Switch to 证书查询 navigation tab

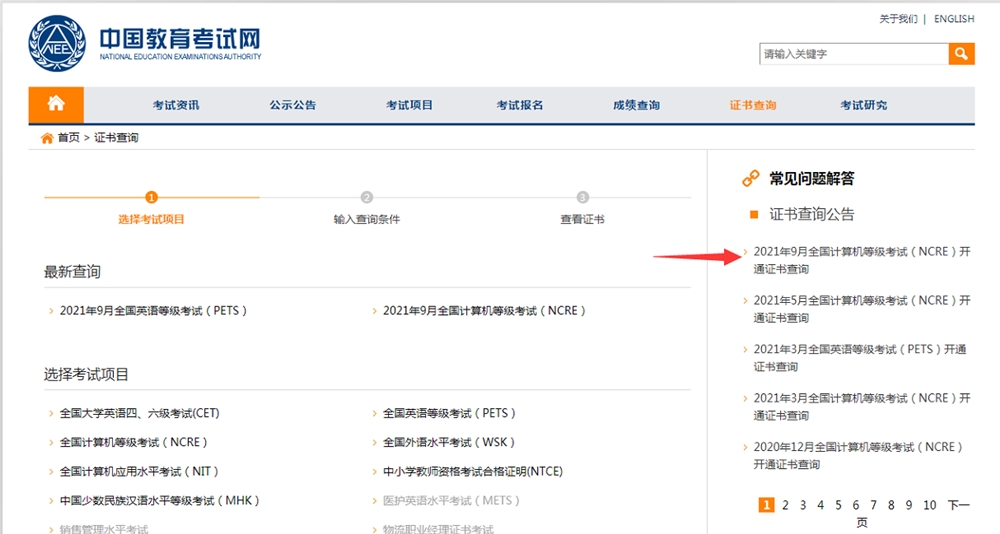coord(752,105)
